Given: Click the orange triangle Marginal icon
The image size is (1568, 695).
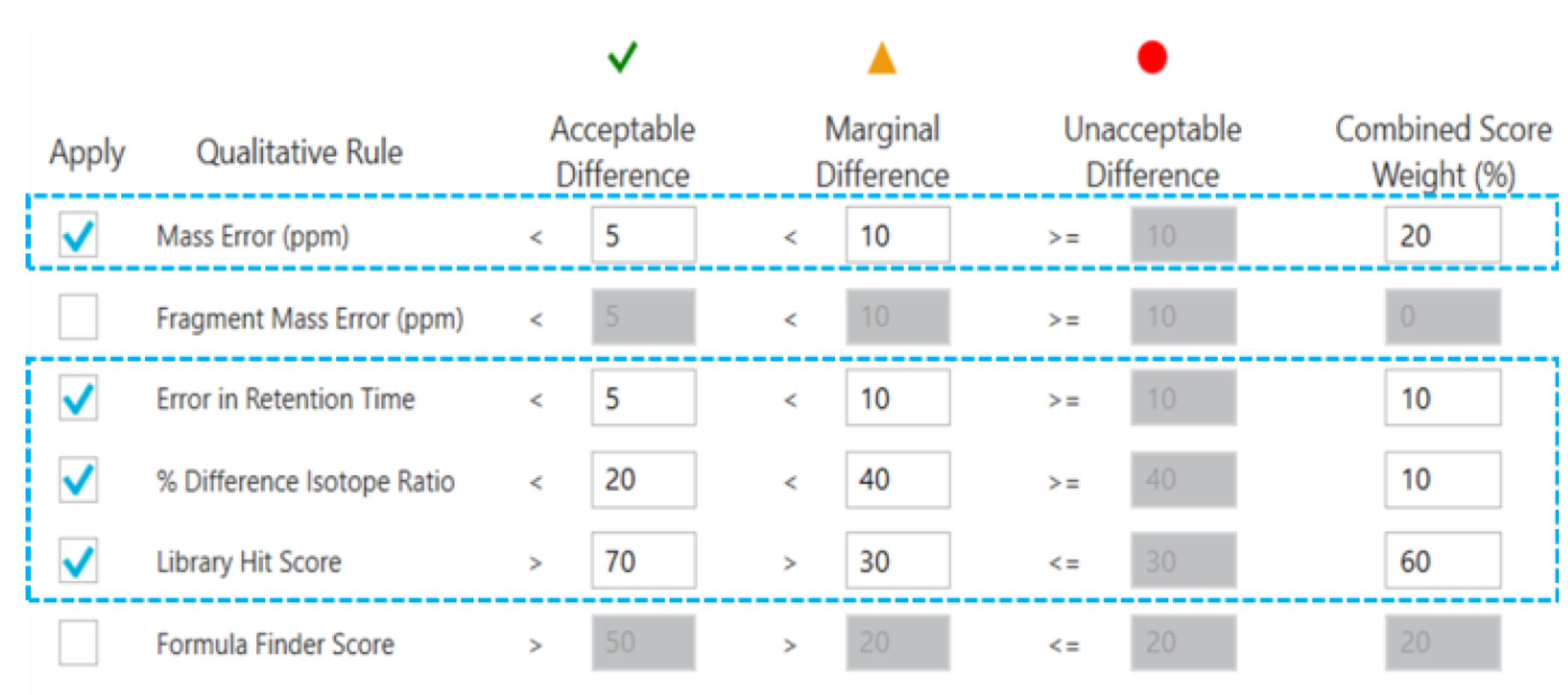Looking at the screenshot, I should point(882,58).
